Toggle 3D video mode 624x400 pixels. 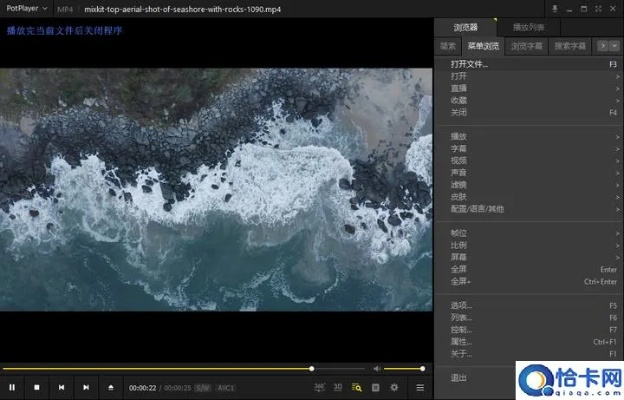coord(338,387)
